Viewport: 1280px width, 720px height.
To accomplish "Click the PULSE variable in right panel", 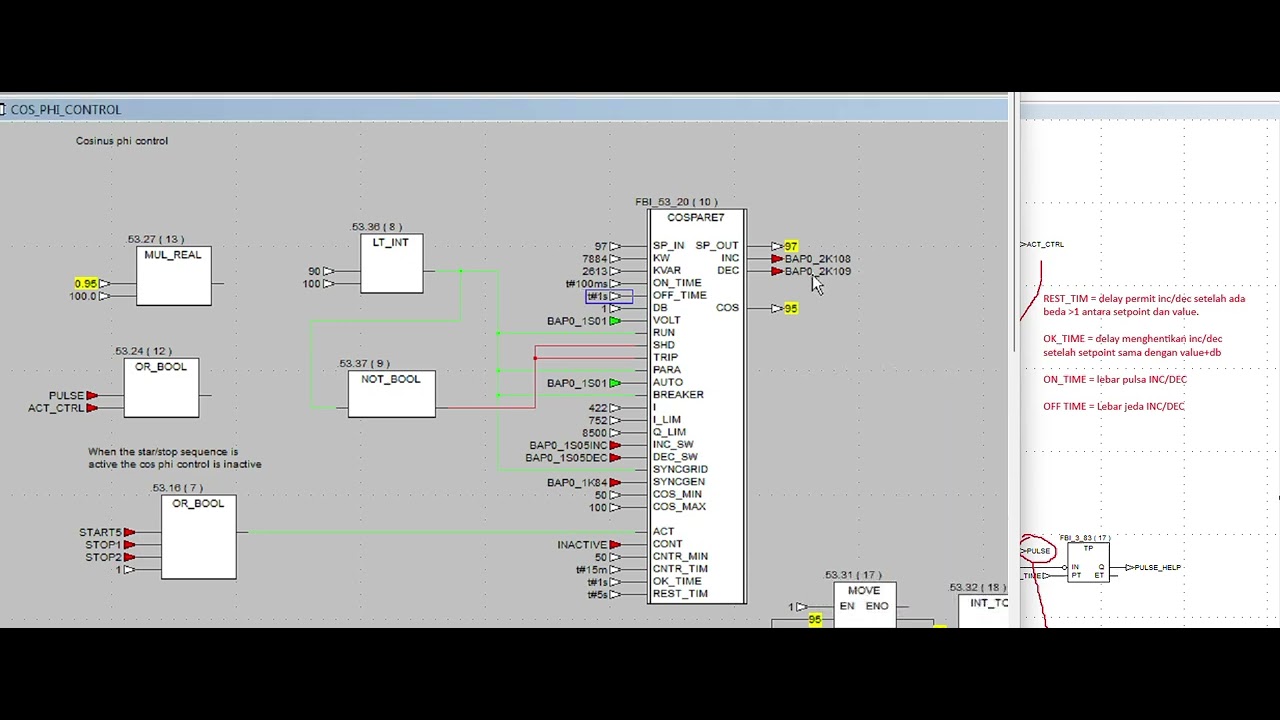I will pyautogui.click(x=1039, y=551).
